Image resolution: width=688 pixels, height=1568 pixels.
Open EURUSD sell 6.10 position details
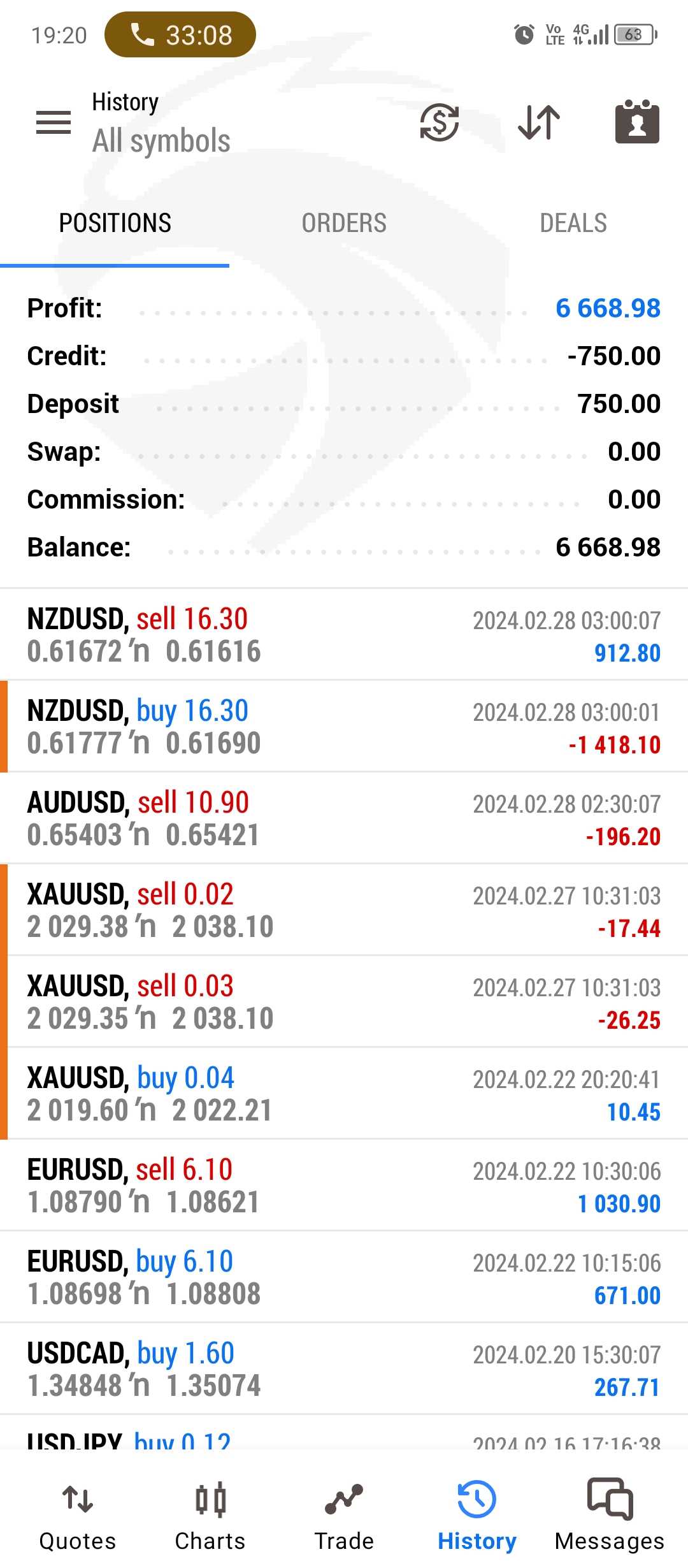coord(344,1186)
